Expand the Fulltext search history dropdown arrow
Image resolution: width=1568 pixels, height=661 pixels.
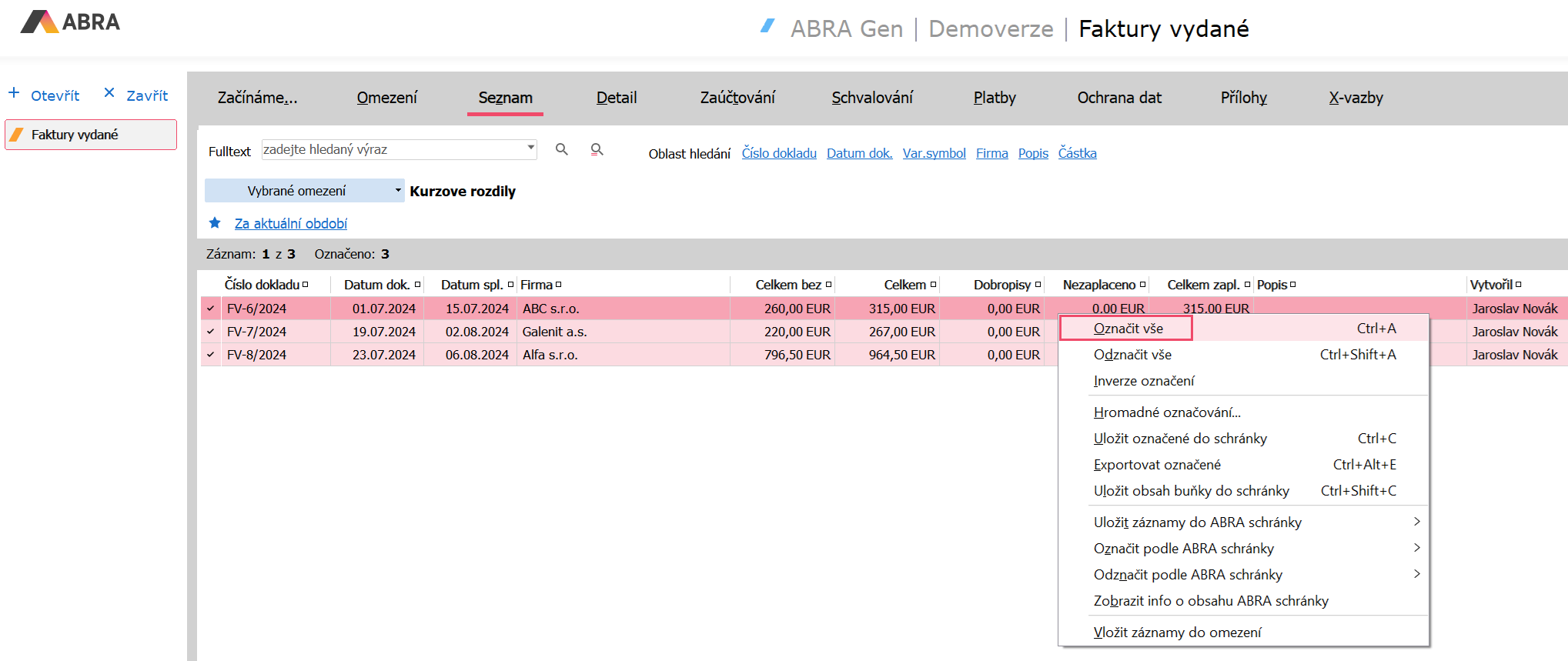pos(530,148)
